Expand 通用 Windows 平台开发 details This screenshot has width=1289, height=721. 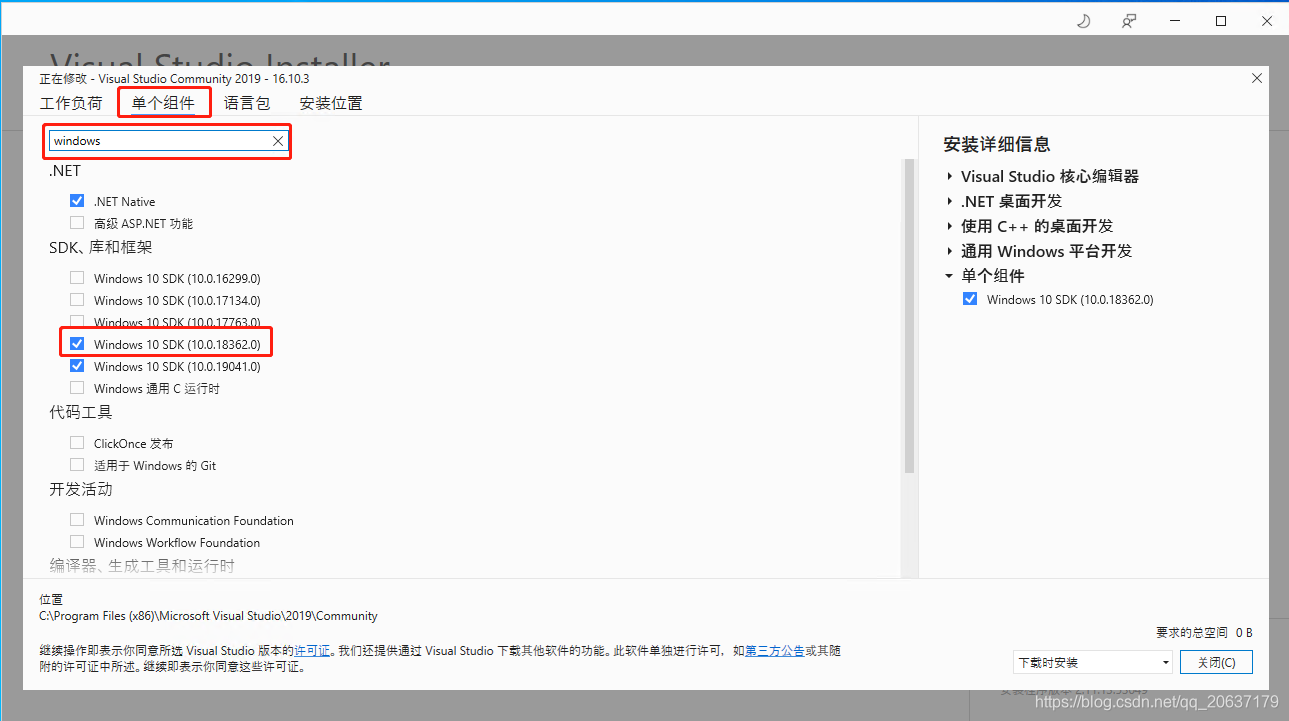[949, 251]
